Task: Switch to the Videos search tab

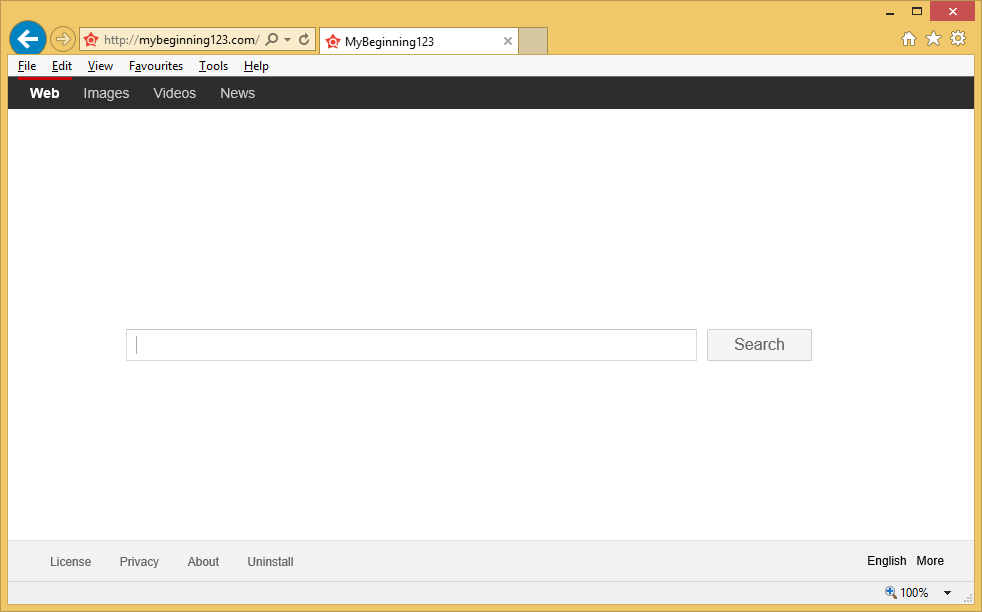Action: 174,93
